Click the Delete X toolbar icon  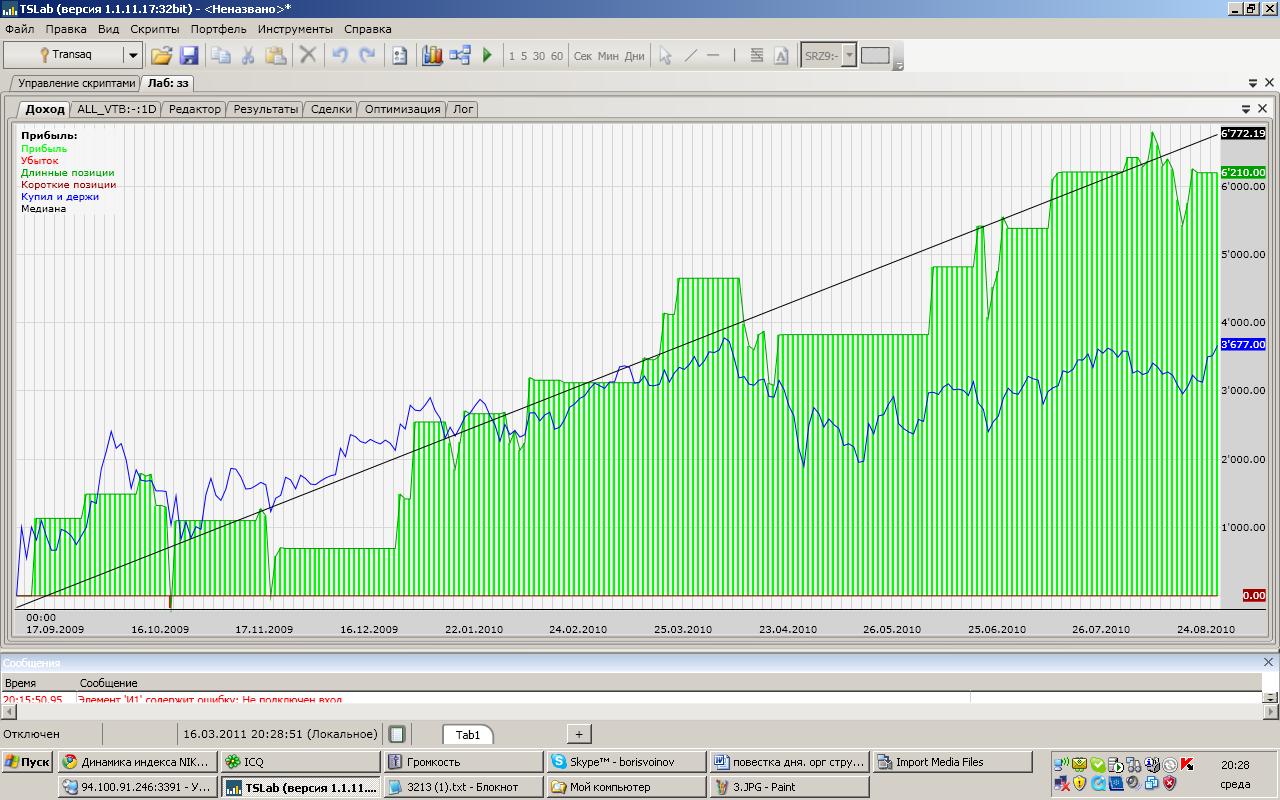(x=308, y=56)
